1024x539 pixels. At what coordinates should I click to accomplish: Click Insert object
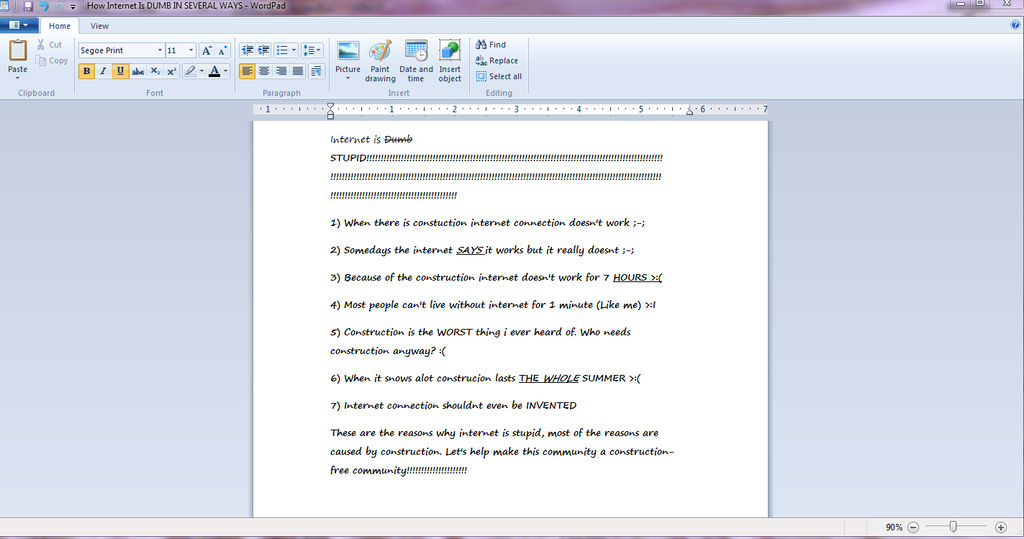pos(449,61)
